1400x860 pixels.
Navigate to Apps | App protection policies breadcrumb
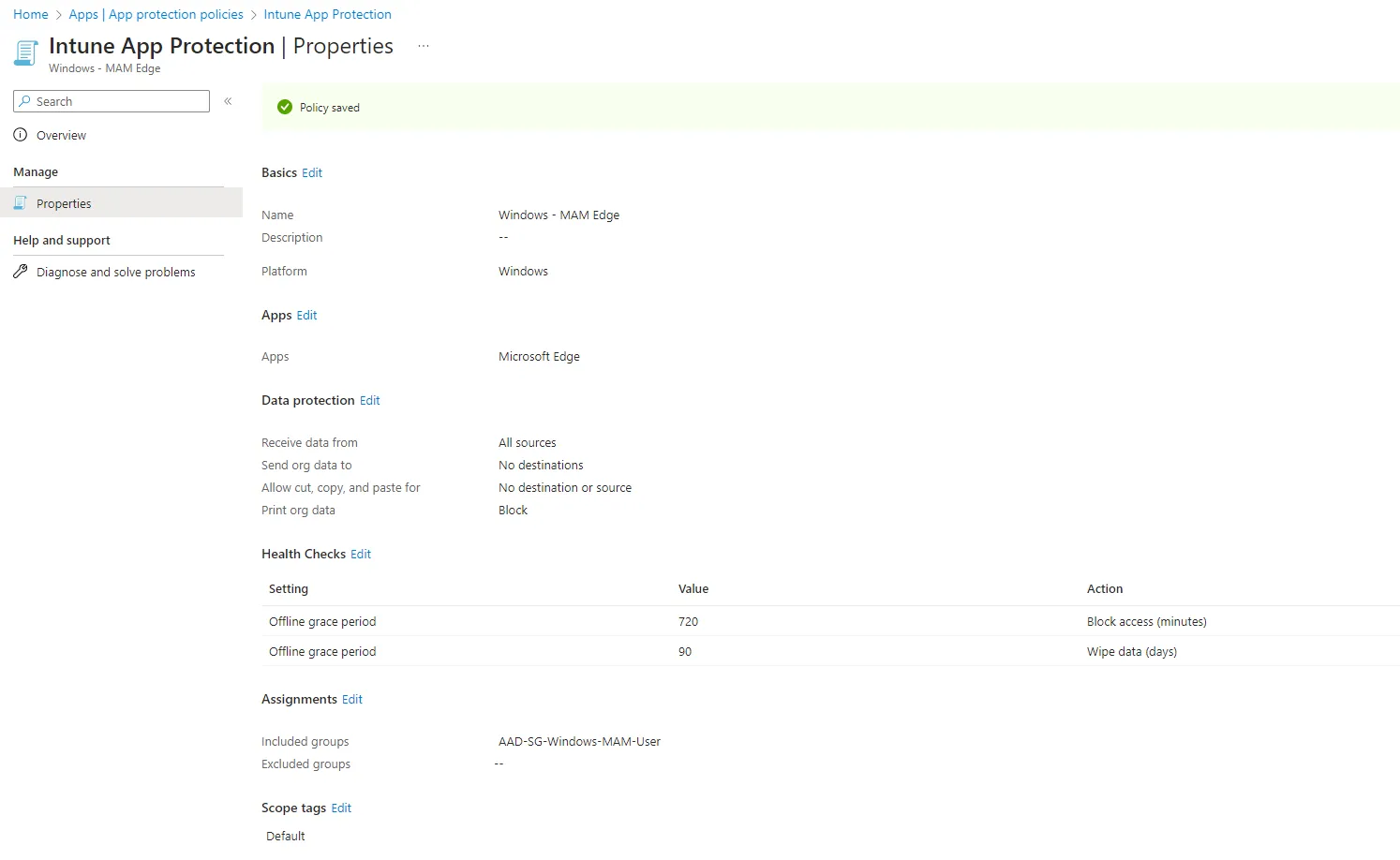click(156, 15)
